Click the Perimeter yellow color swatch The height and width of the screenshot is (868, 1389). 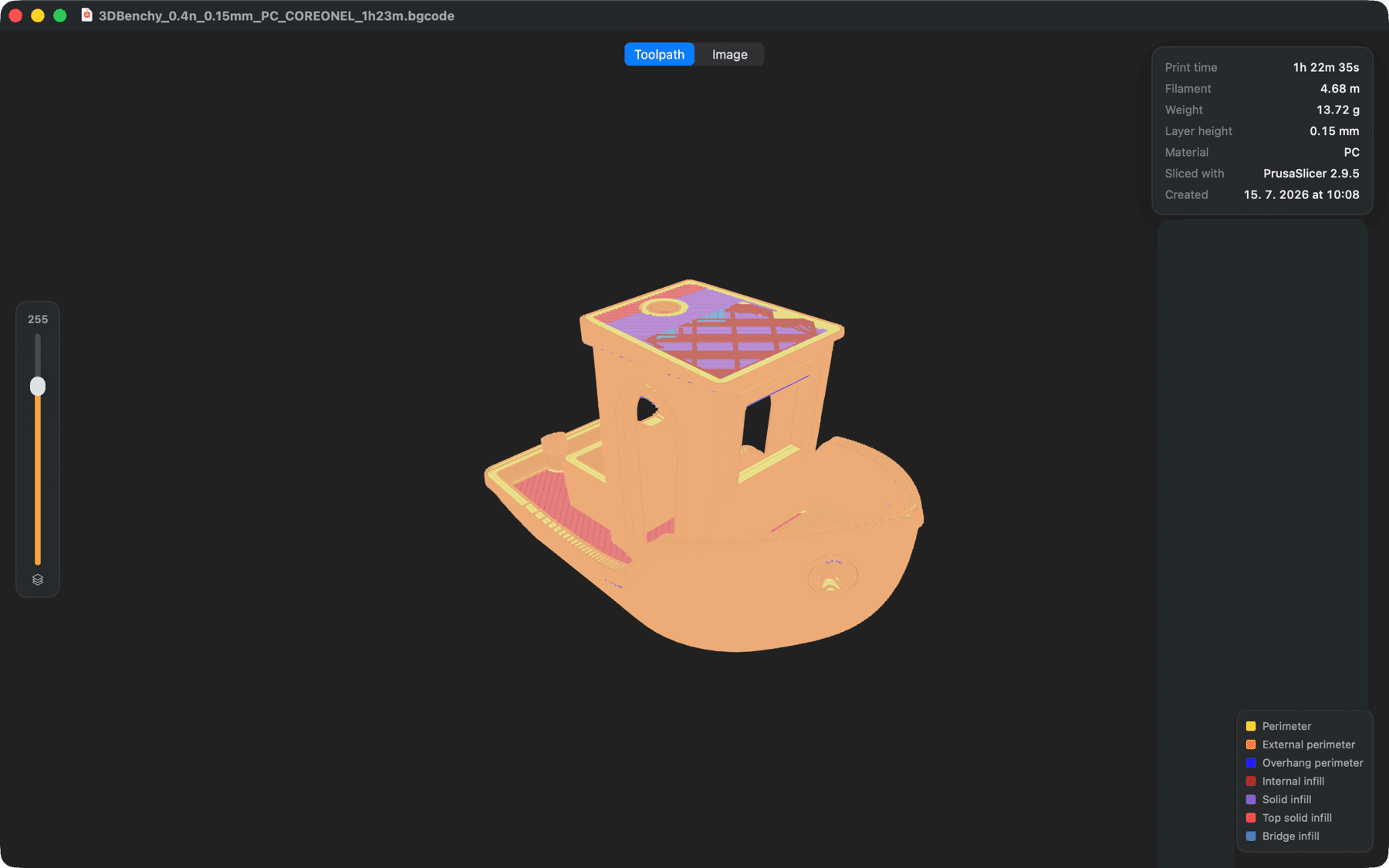tap(1251, 726)
